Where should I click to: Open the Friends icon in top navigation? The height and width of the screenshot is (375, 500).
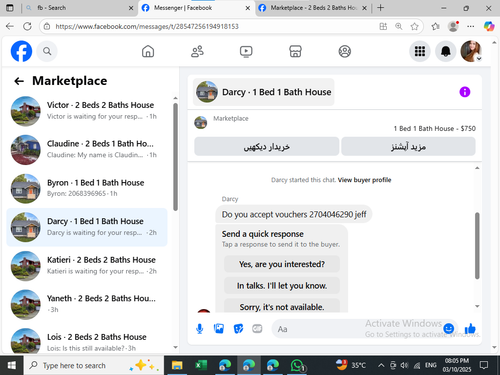pyautogui.click(x=197, y=51)
